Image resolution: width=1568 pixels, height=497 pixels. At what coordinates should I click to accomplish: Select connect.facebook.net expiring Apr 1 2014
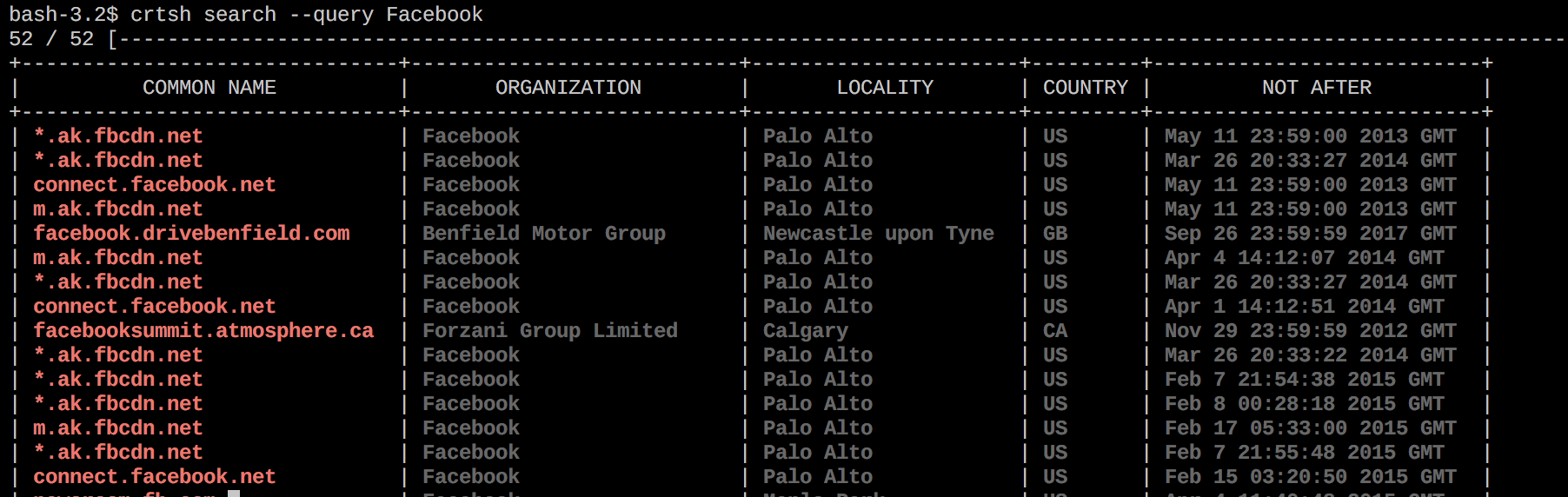(155, 307)
